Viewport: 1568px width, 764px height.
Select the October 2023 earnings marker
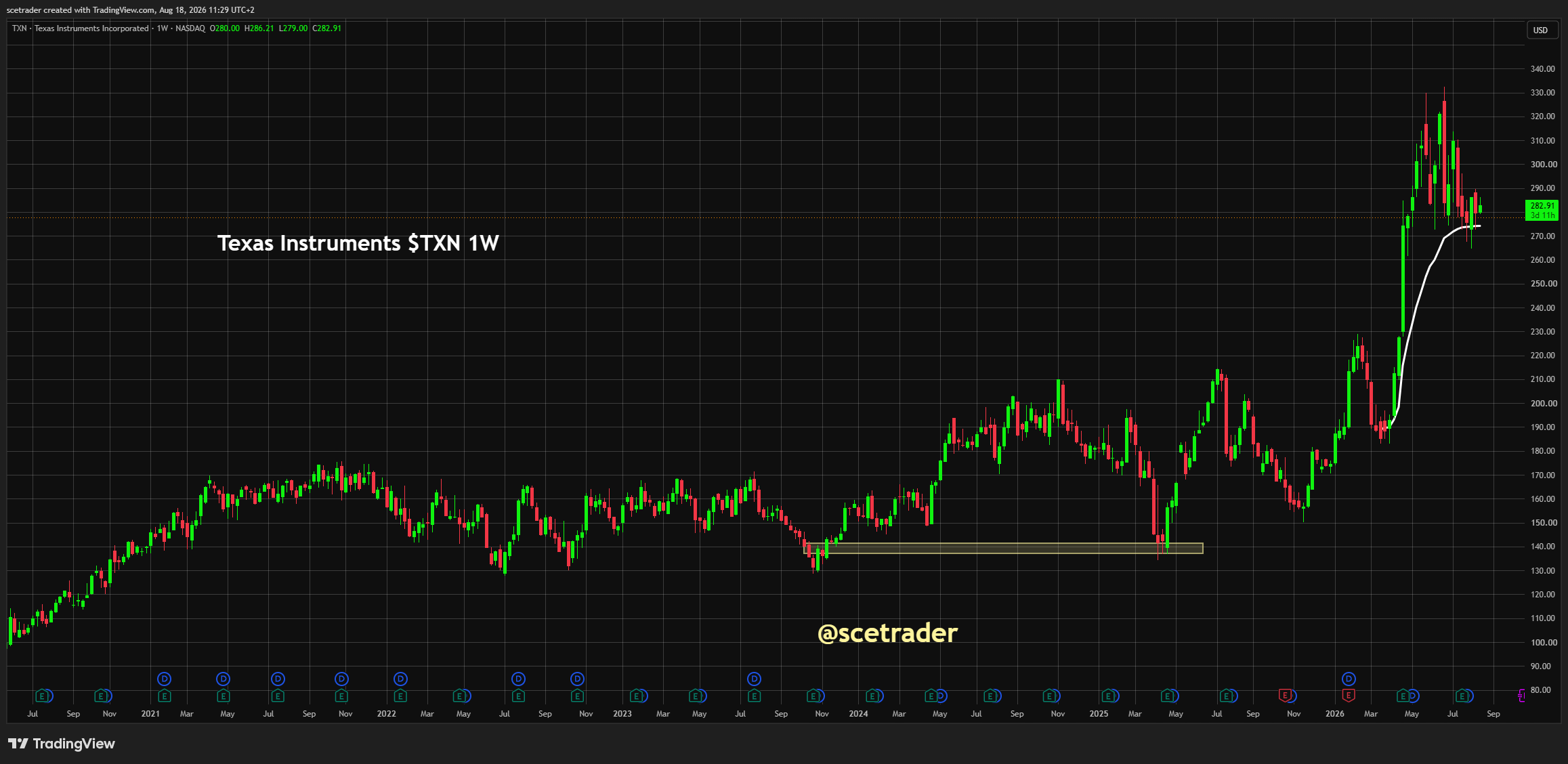tap(813, 696)
